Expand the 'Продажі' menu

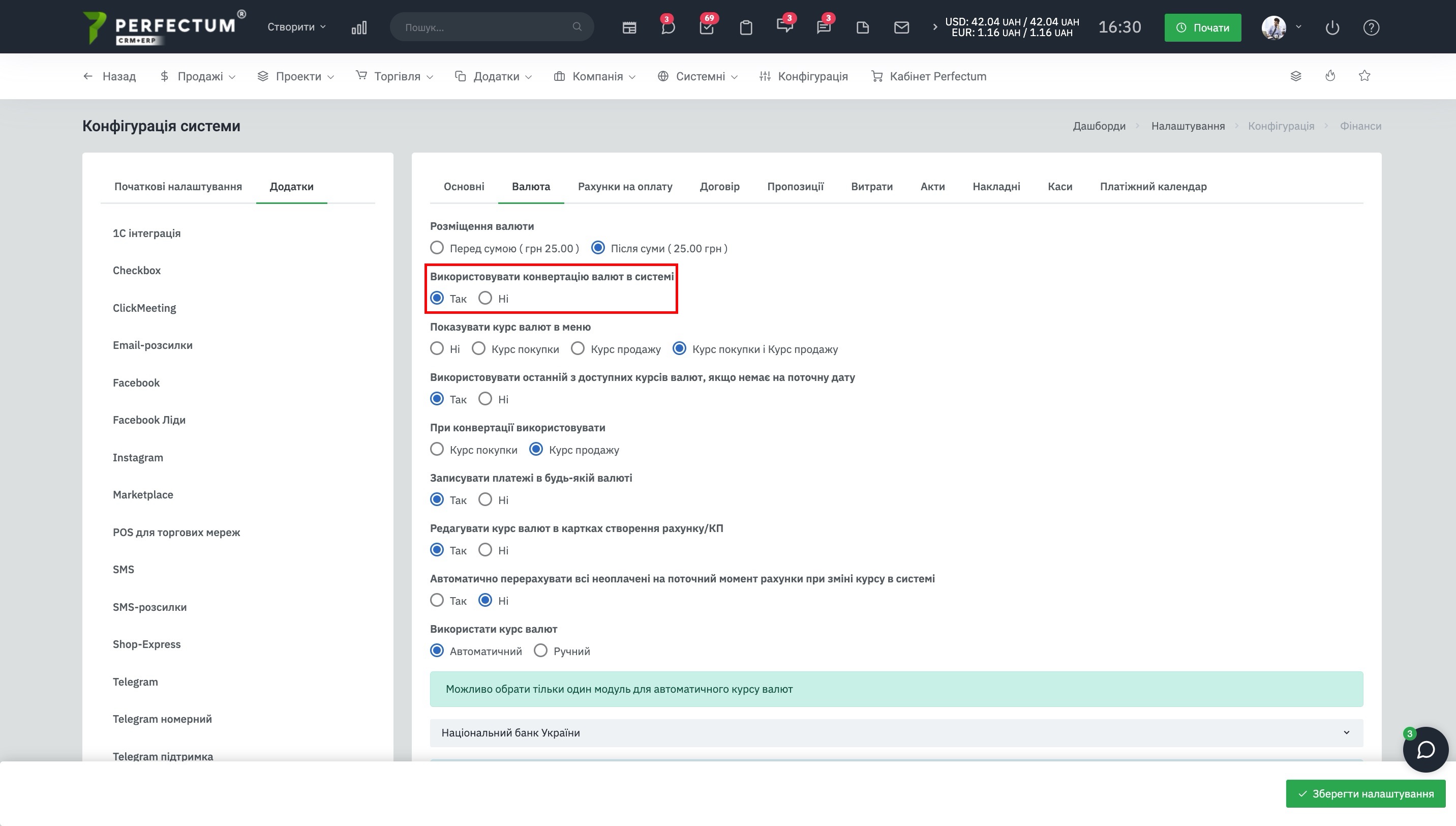198,76
